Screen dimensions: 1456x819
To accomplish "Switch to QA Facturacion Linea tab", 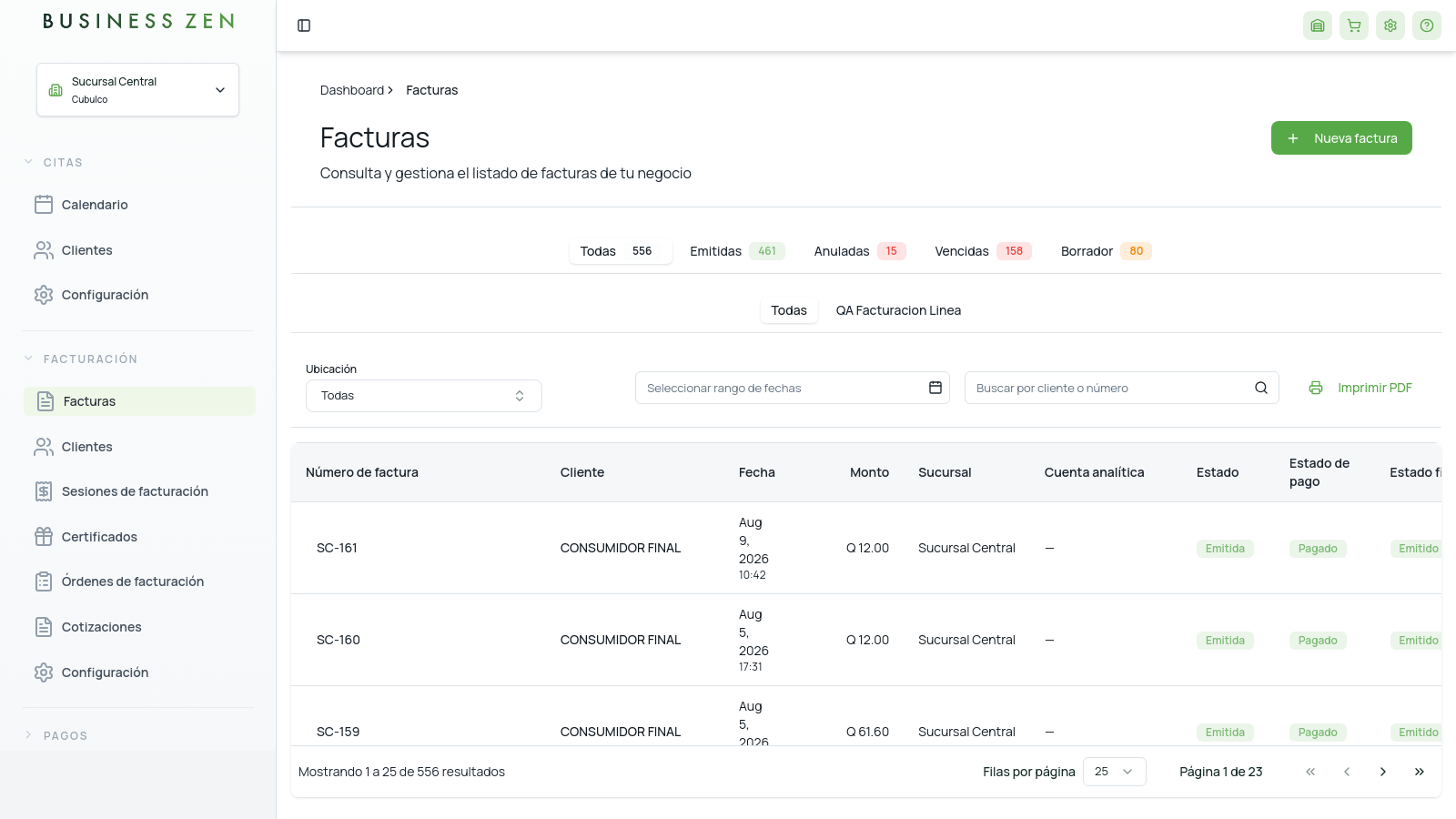I will pos(898,310).
